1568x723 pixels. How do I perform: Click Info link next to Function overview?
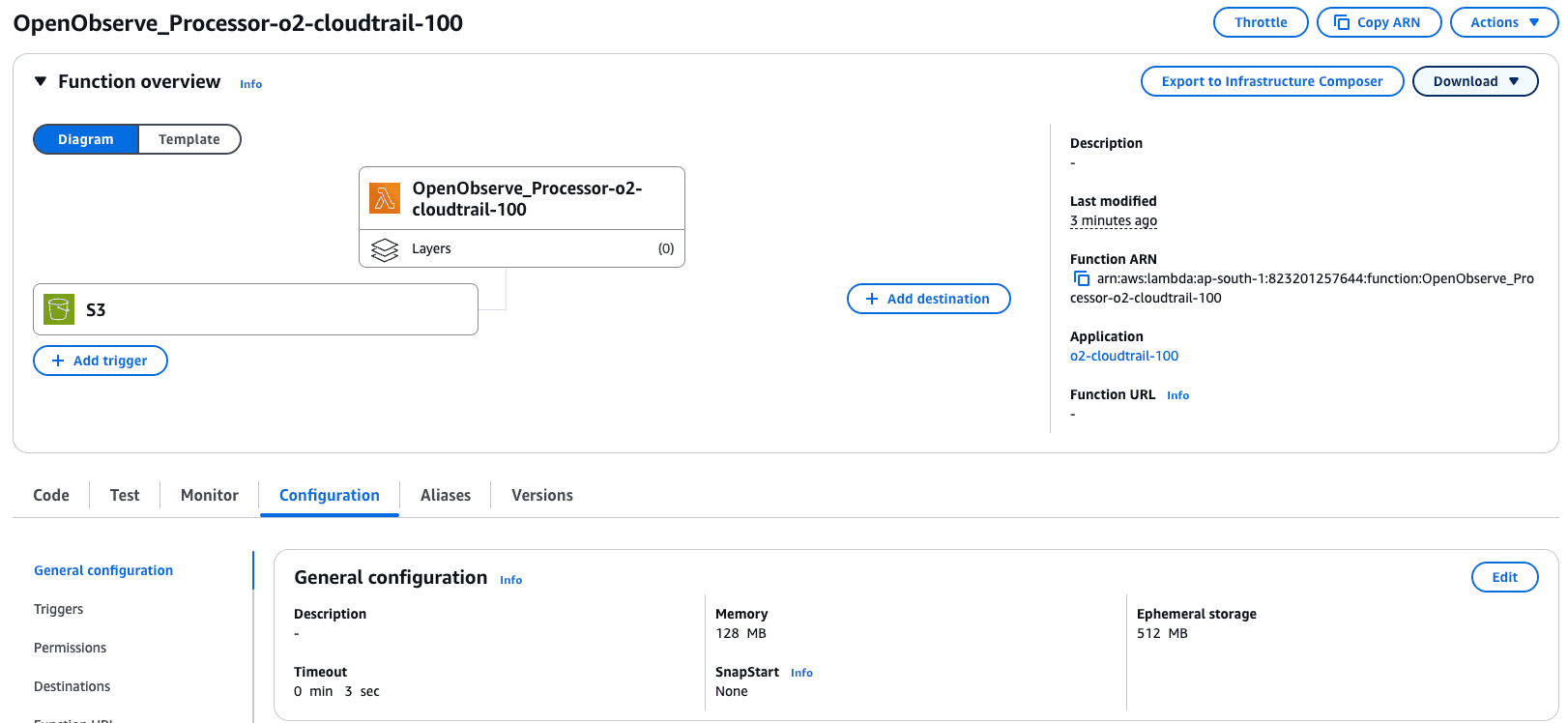[x=251, y=84]
